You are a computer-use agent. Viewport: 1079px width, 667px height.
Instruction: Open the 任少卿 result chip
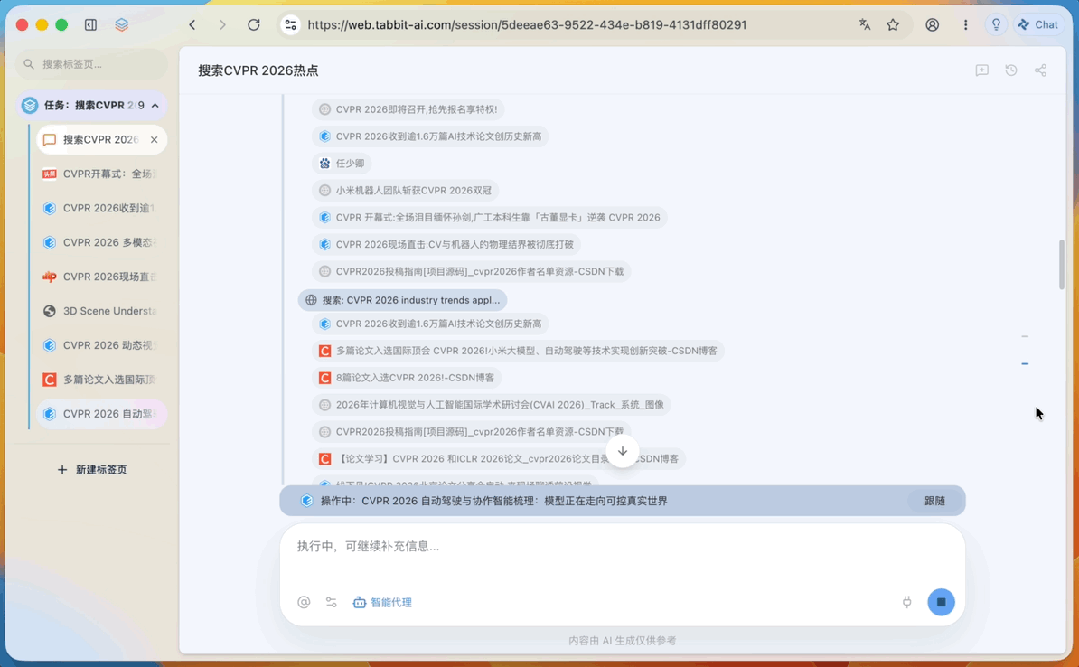[341, 163]
